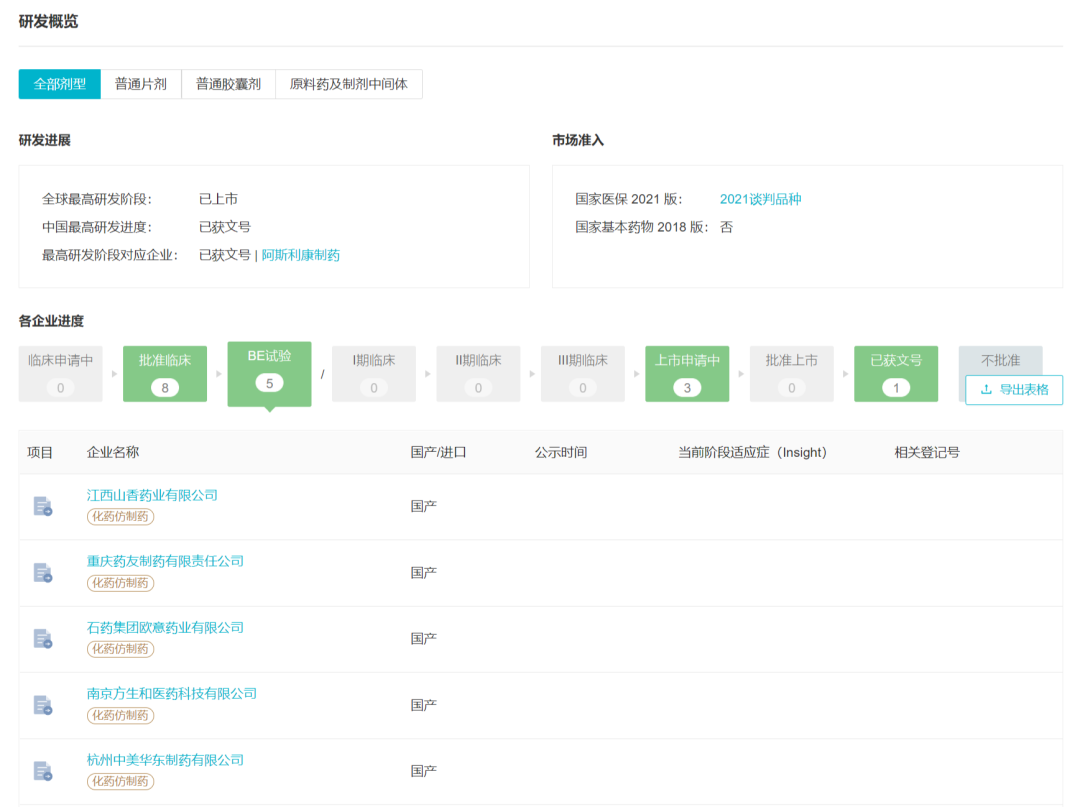Open project document icon for 南京方生和医药科技有限公司
This screenshot has height=807, width=1080.
click(42, 705)
